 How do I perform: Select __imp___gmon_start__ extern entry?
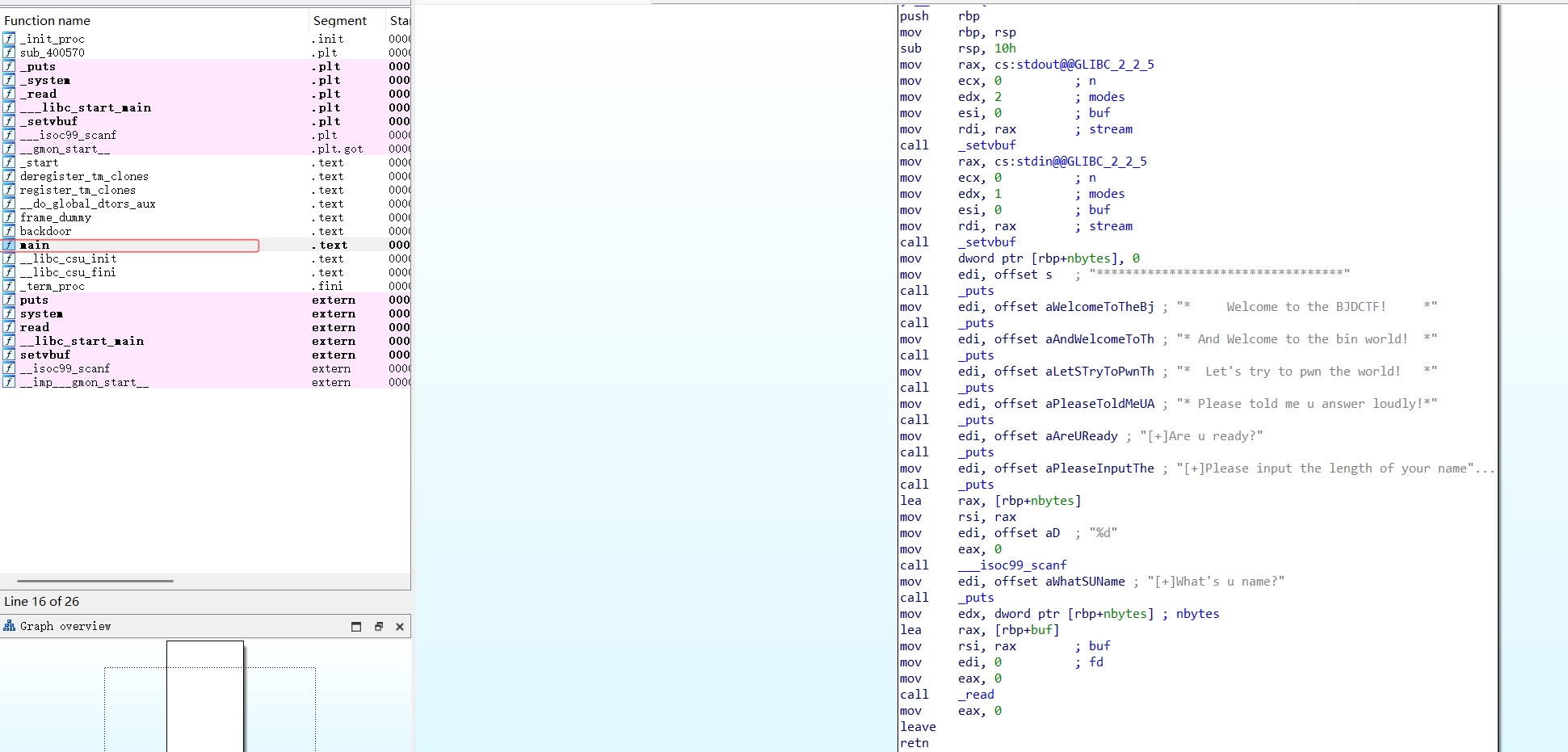coord(84,382)
